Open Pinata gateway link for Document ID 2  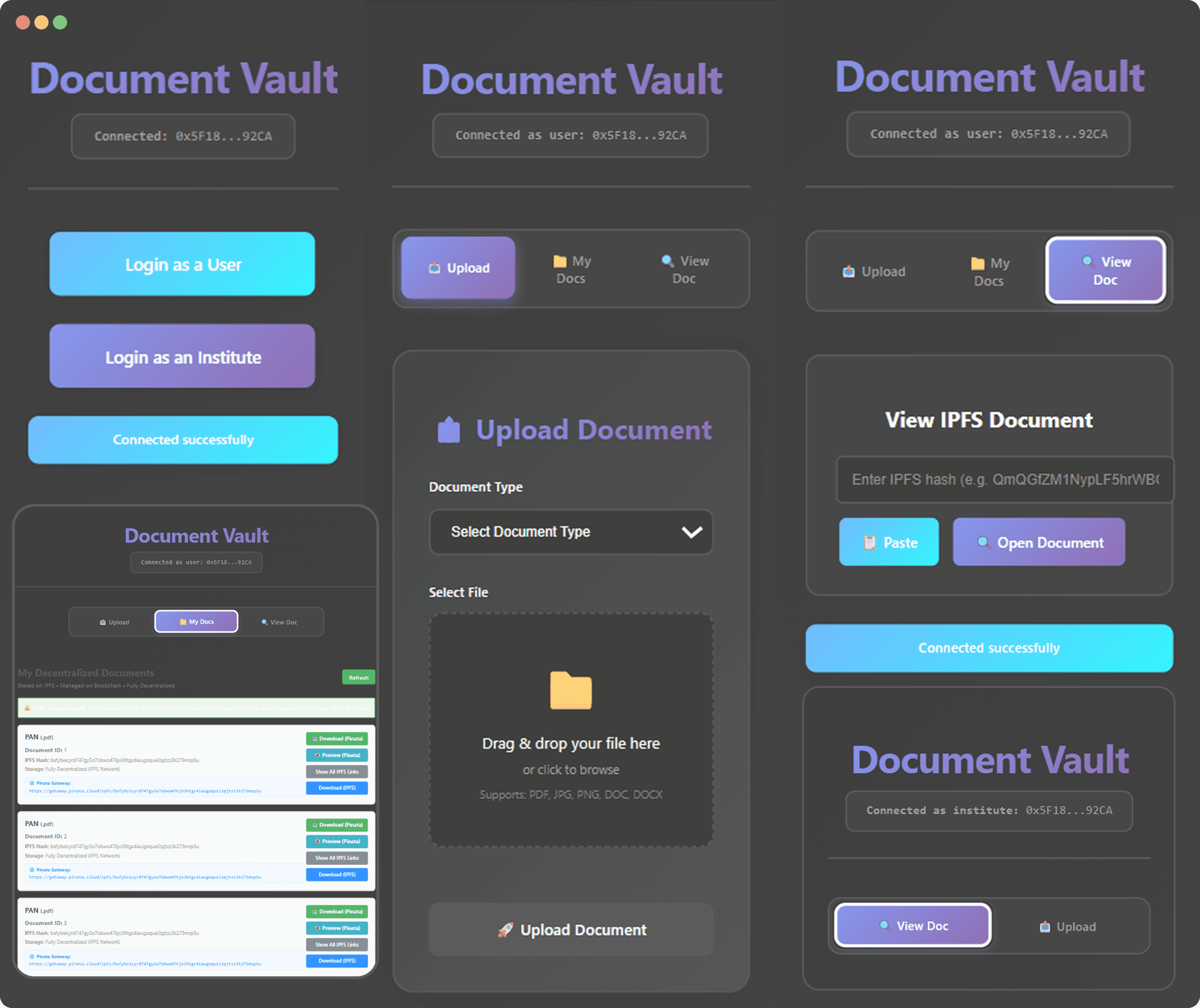tap(145, 877)
